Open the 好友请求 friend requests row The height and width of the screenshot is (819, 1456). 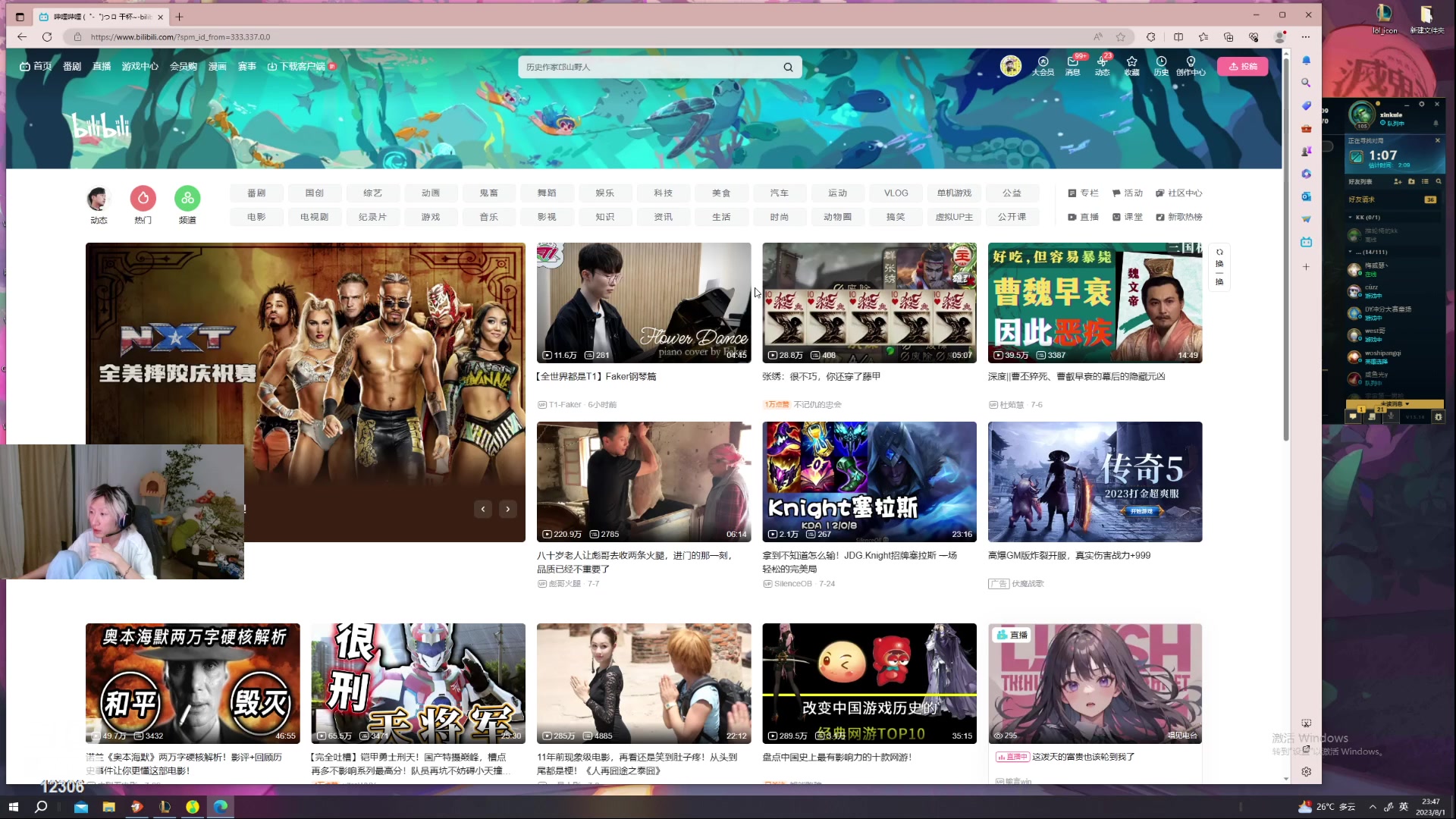click(x=1394, y=199)
